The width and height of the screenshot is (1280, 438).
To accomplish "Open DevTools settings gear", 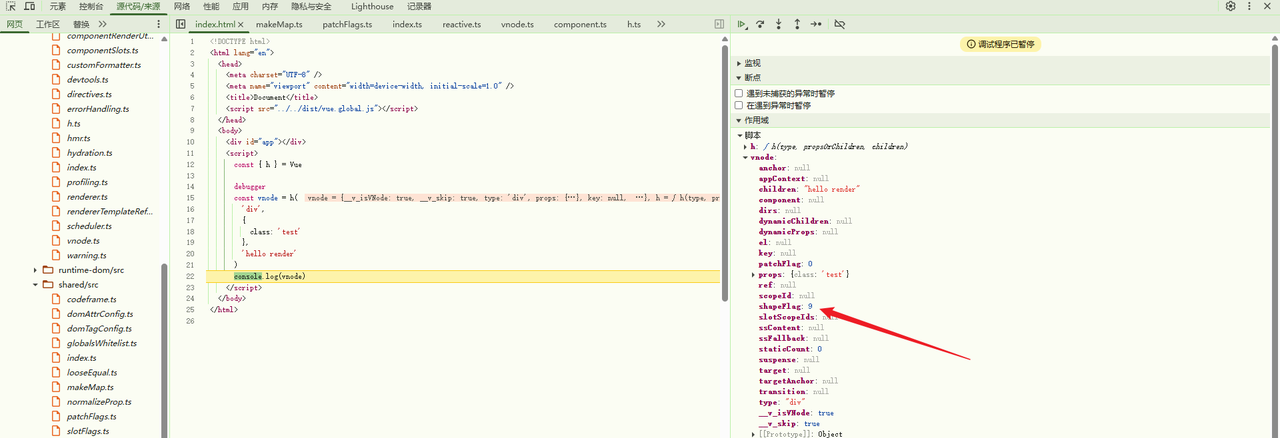I will pyautogui.click(x=1231, y=6).
